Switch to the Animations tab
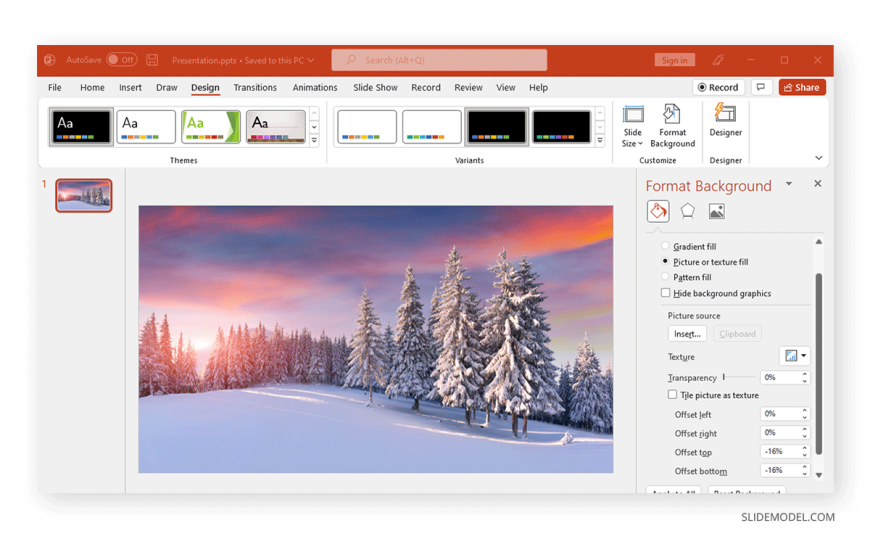This screenshot has height=539, width=870. tap(315, 88)
